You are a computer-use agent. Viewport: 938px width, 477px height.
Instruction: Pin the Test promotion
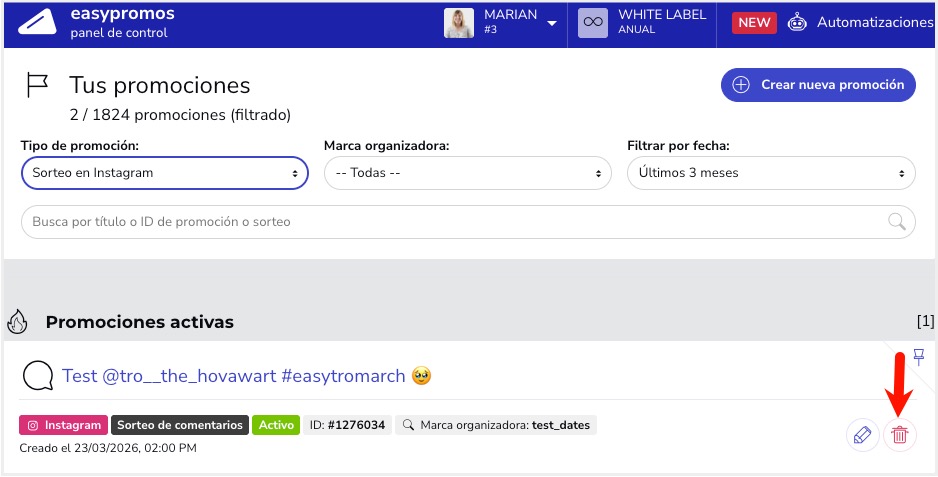coord(919,357)
